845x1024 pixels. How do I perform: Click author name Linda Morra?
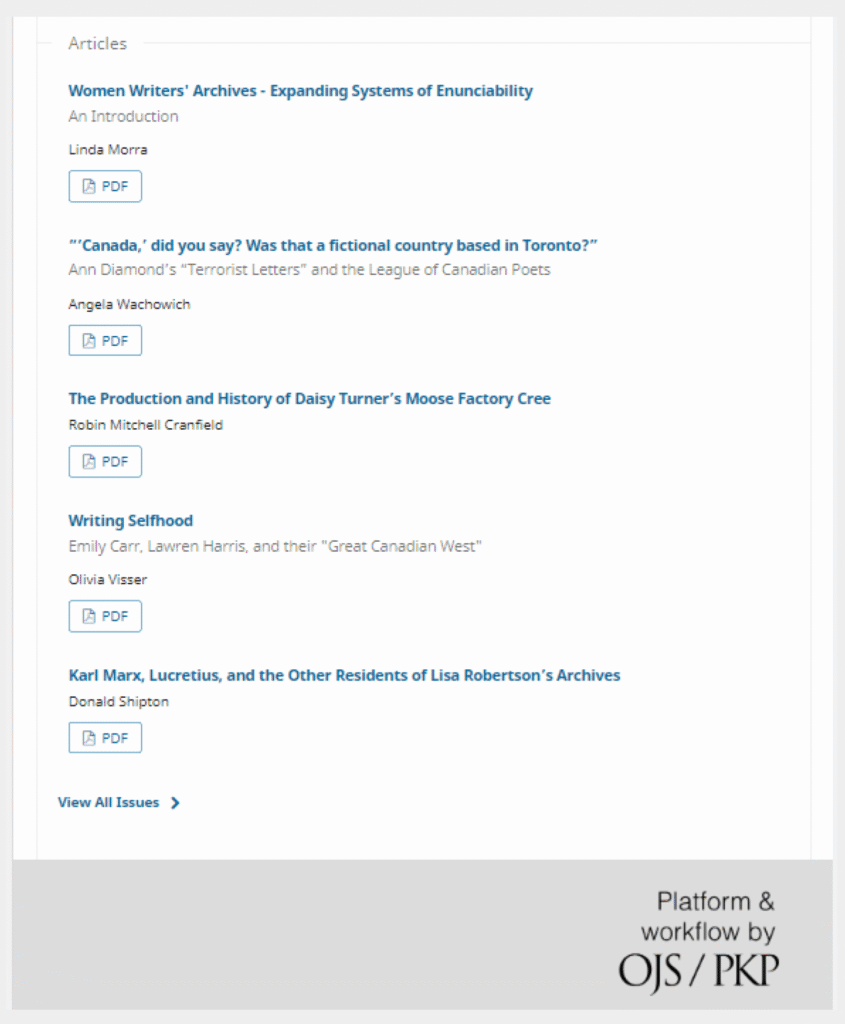tap(108, 150)
